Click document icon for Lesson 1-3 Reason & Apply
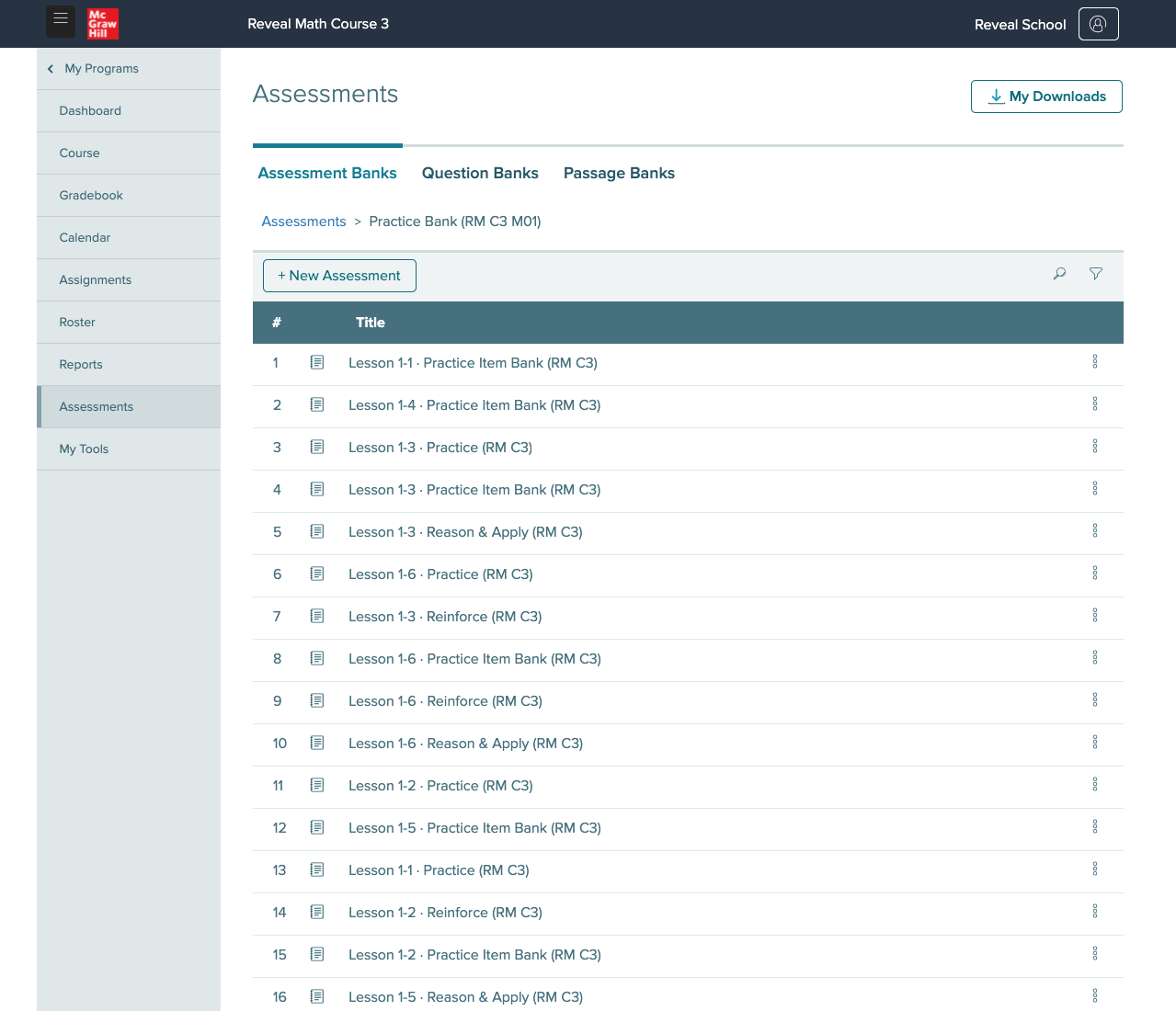 pos(317,532)
